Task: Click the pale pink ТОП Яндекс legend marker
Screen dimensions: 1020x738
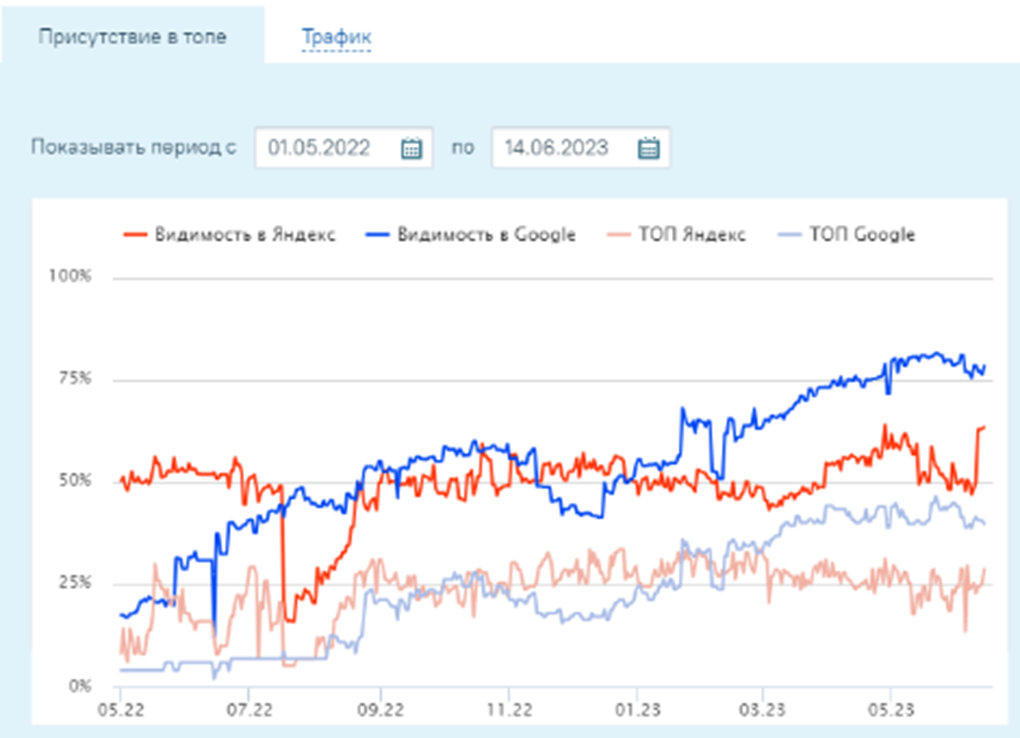Action: [x=619, y=234]
